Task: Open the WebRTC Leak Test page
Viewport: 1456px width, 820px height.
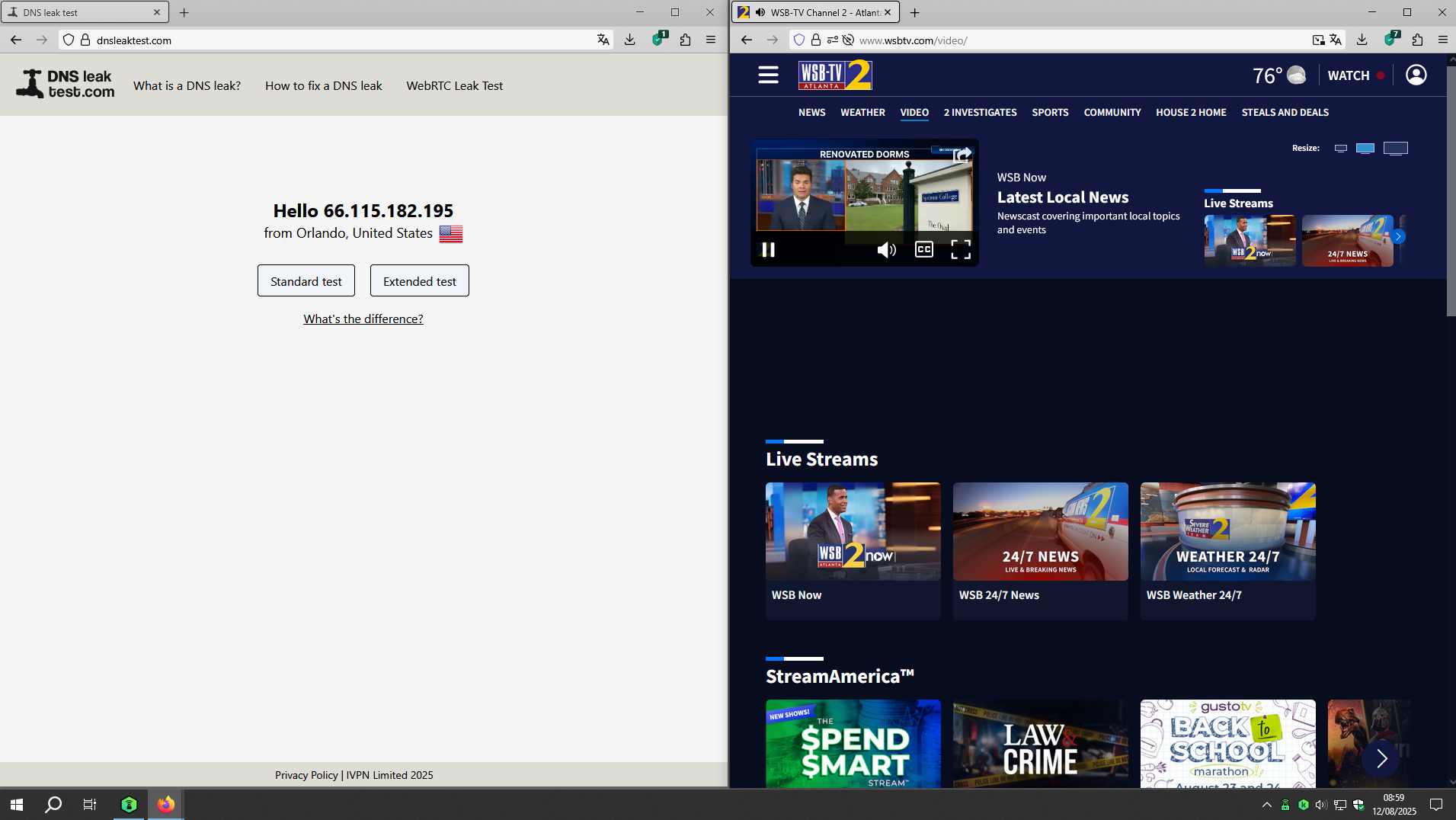Action: click(x=455, y=86)
